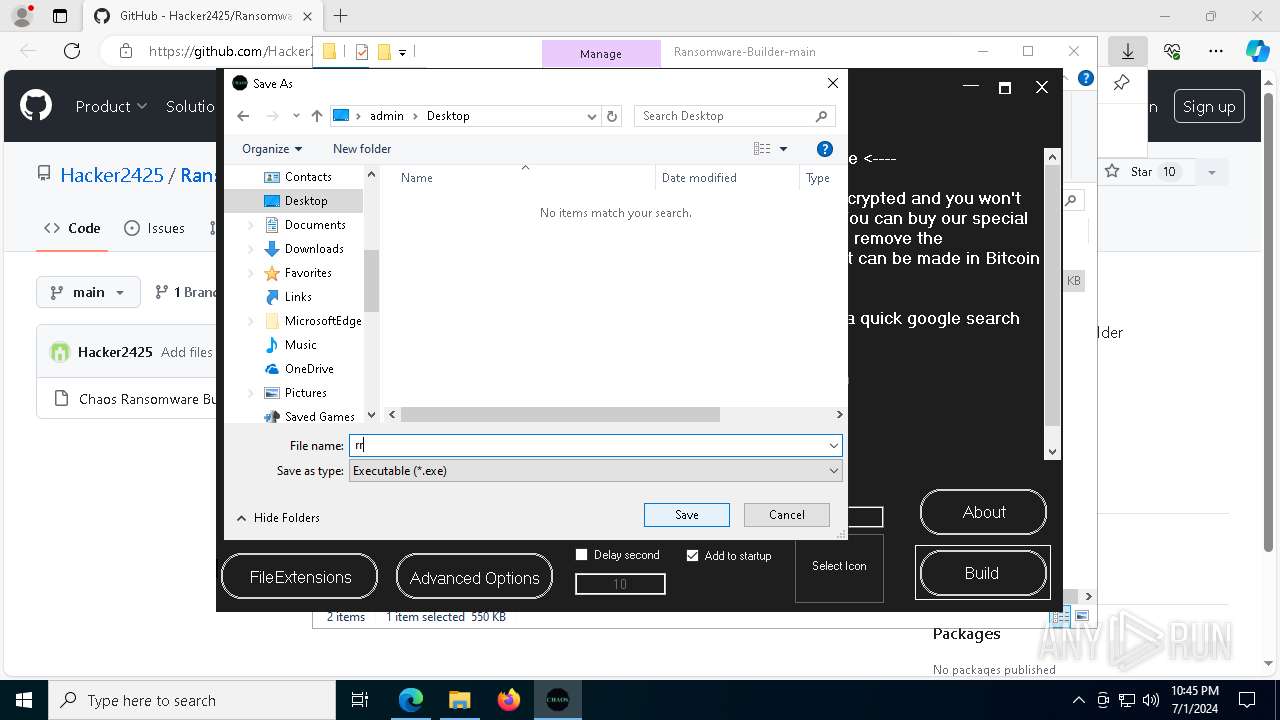The image size is (1280, 720).
Task: Go to GitHub home logo
Action: point(36,106)
